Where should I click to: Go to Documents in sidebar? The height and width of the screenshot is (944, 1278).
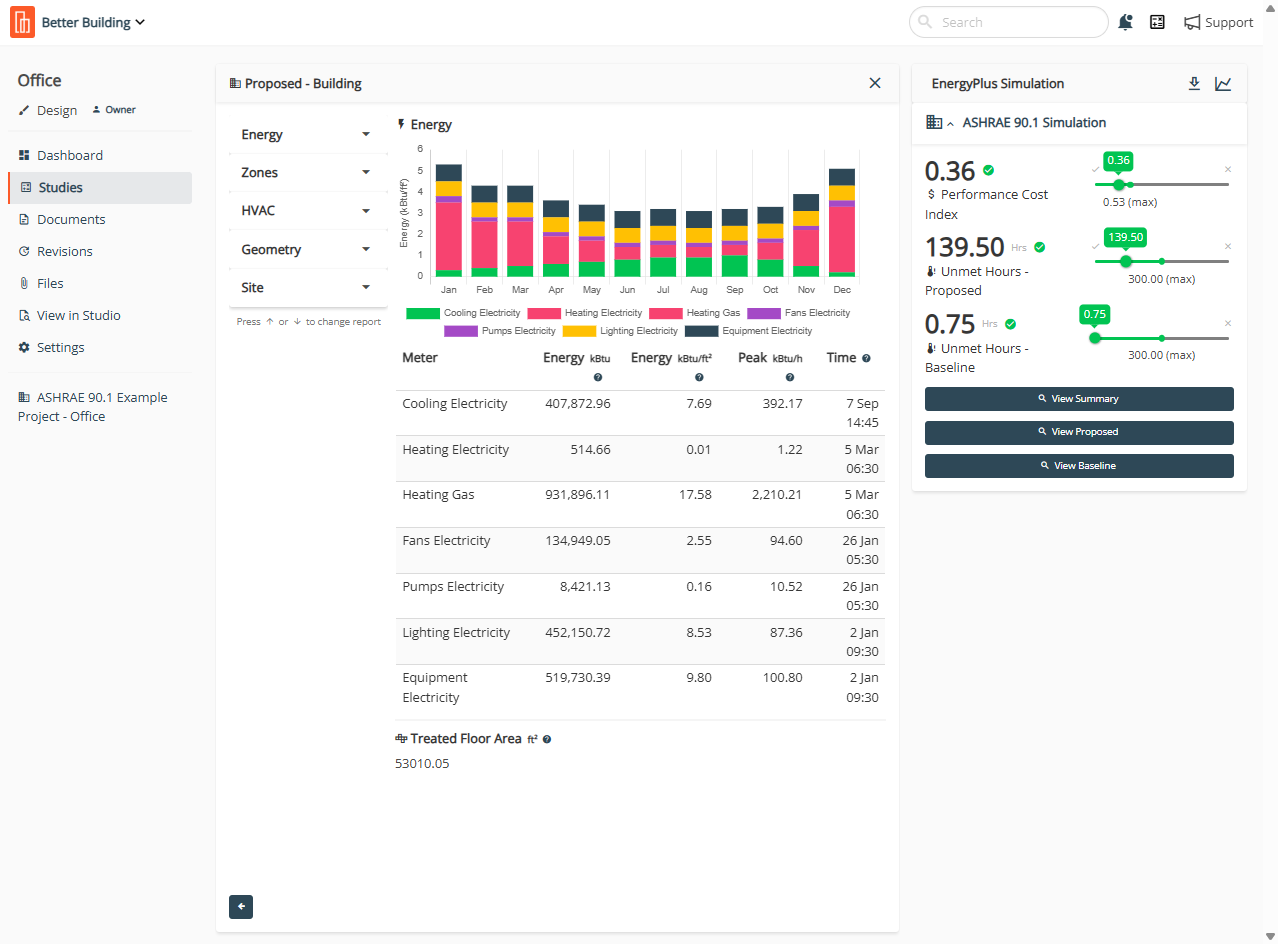click(x=71, y=219)
